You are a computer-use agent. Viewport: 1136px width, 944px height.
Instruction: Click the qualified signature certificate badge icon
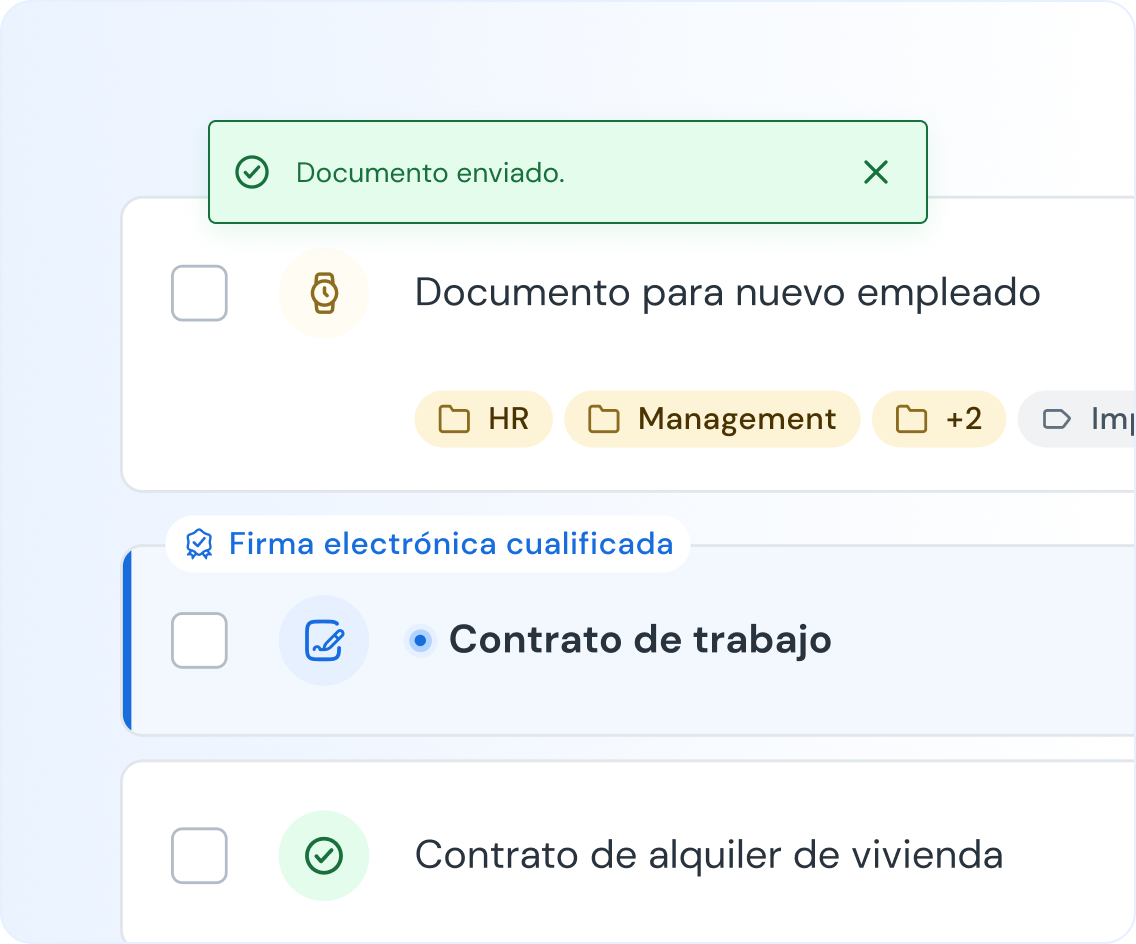click(x=200, y=544)
